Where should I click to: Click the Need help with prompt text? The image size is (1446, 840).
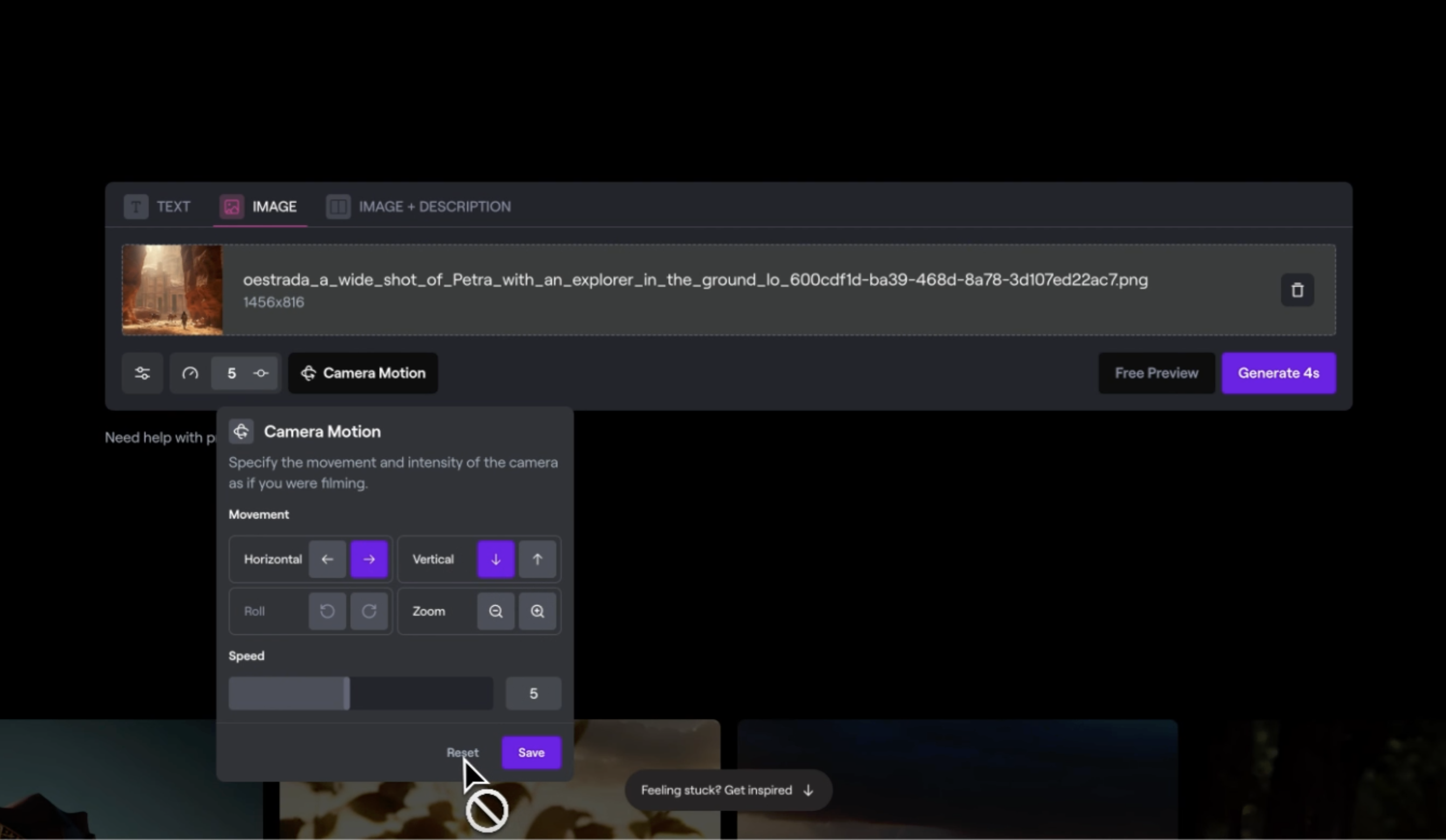tap(161, 438)
